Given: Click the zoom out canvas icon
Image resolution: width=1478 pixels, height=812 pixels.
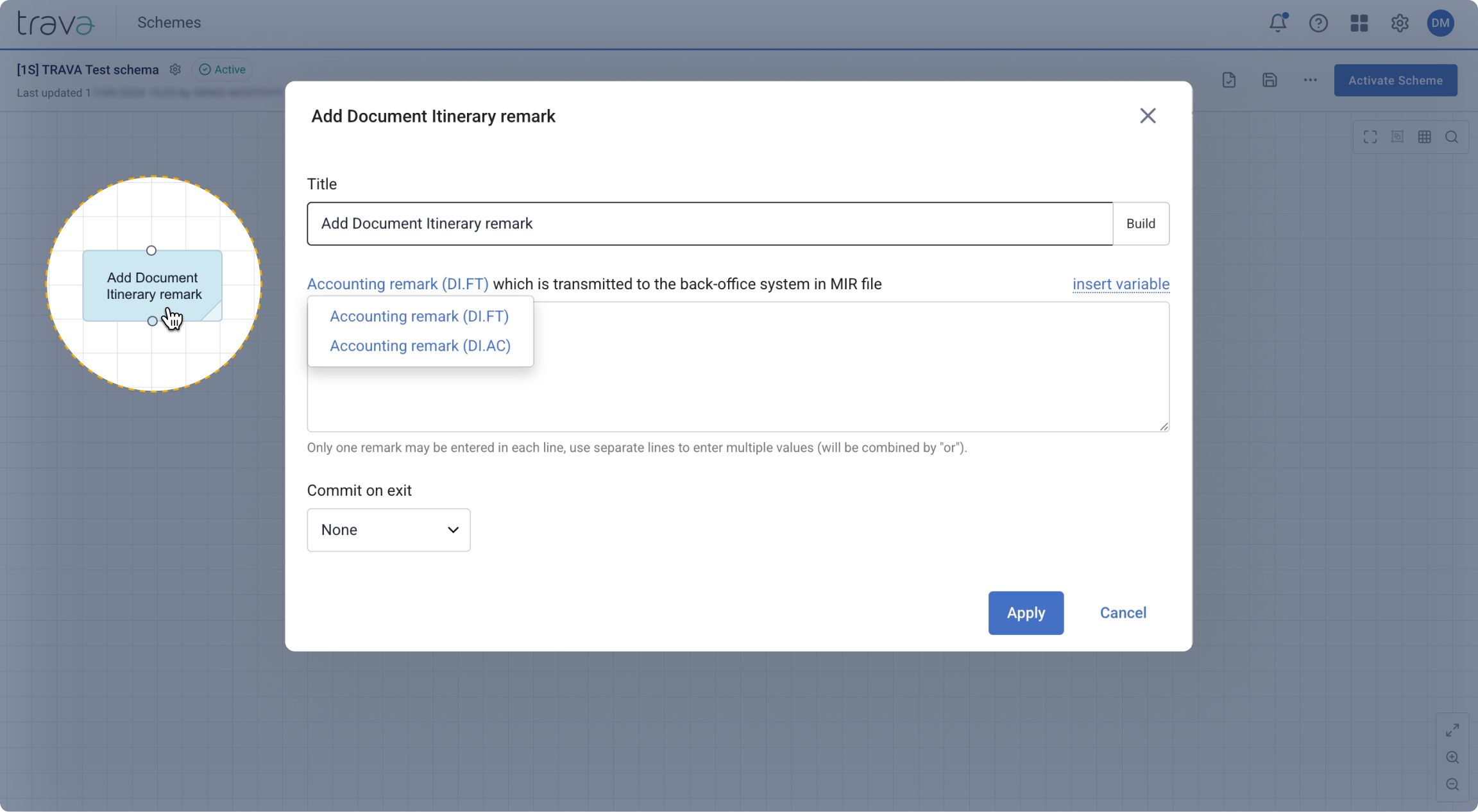Looking at the screenshot, I should [1452, 784].
